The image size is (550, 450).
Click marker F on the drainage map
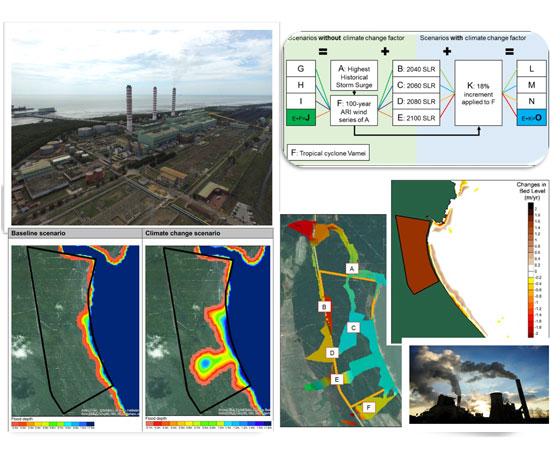pyautogui.click(x=368, y=408)
